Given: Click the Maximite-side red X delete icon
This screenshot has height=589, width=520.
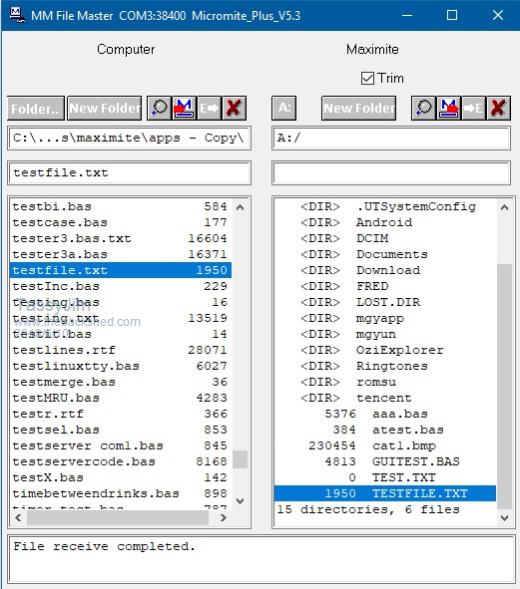Looking at the screenshot, I should pos(499,108).
